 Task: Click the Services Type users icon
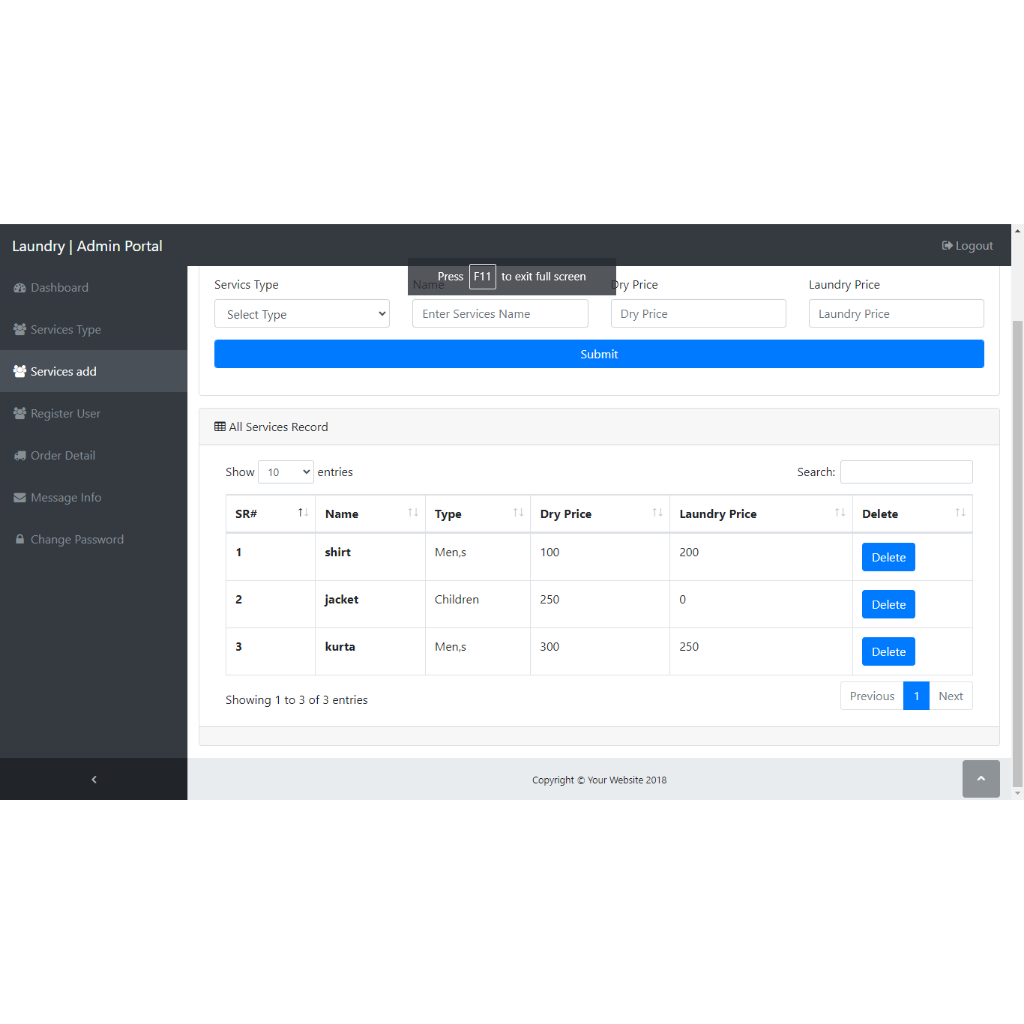tap(20, 330)
